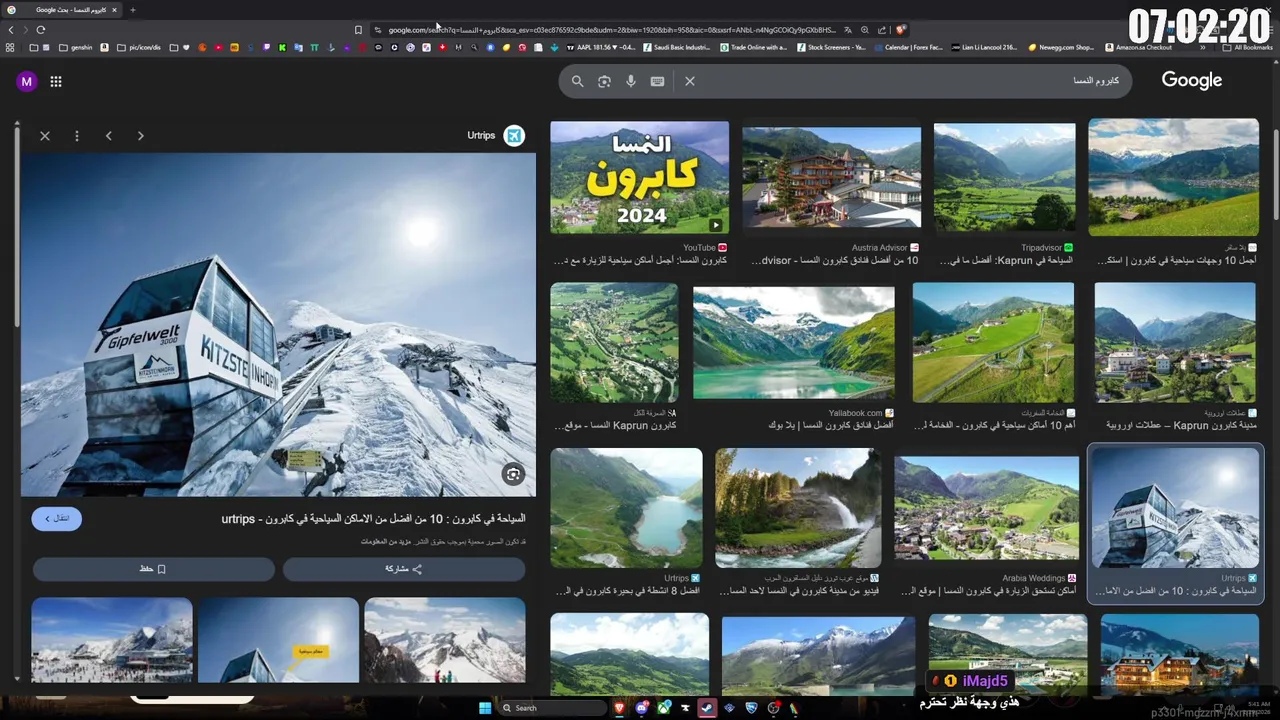Viewport: 1280px width, 720px height.
Task: Open related image of ski resort crowd
Action: tap(112, 640)
